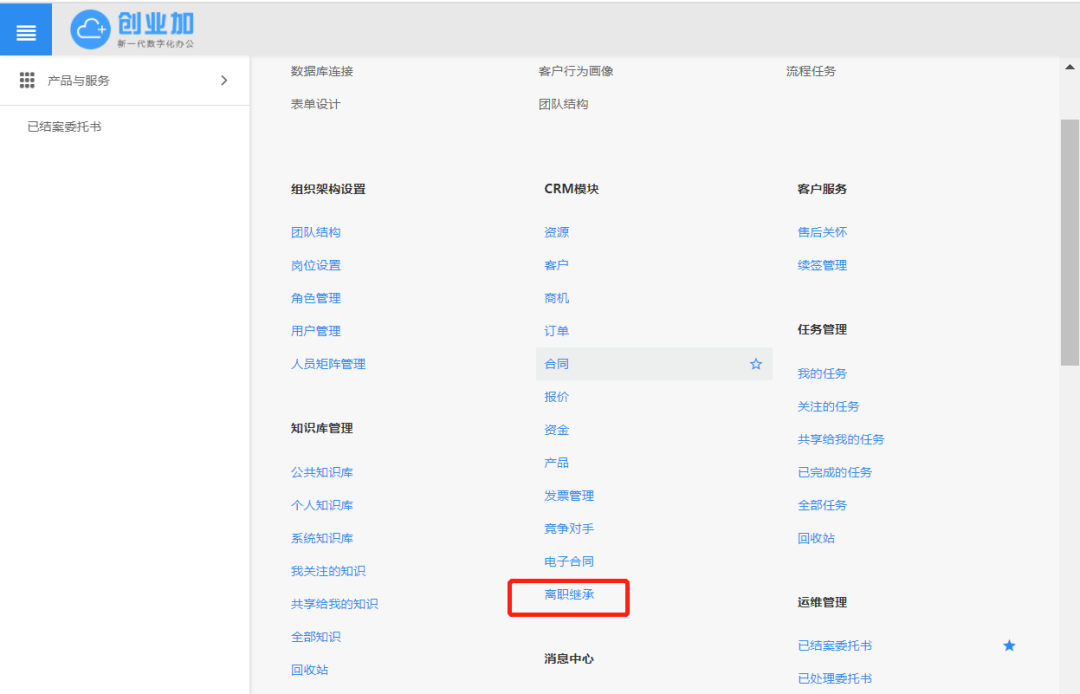Open the 离职继承 link
This screenshot has width=1080, height=694.
[569, 595]
